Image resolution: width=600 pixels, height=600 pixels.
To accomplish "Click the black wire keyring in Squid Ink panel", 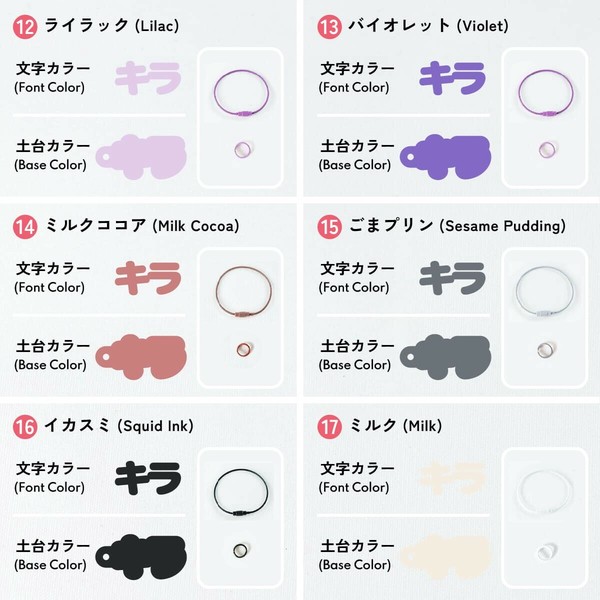I will click(241, 492).
